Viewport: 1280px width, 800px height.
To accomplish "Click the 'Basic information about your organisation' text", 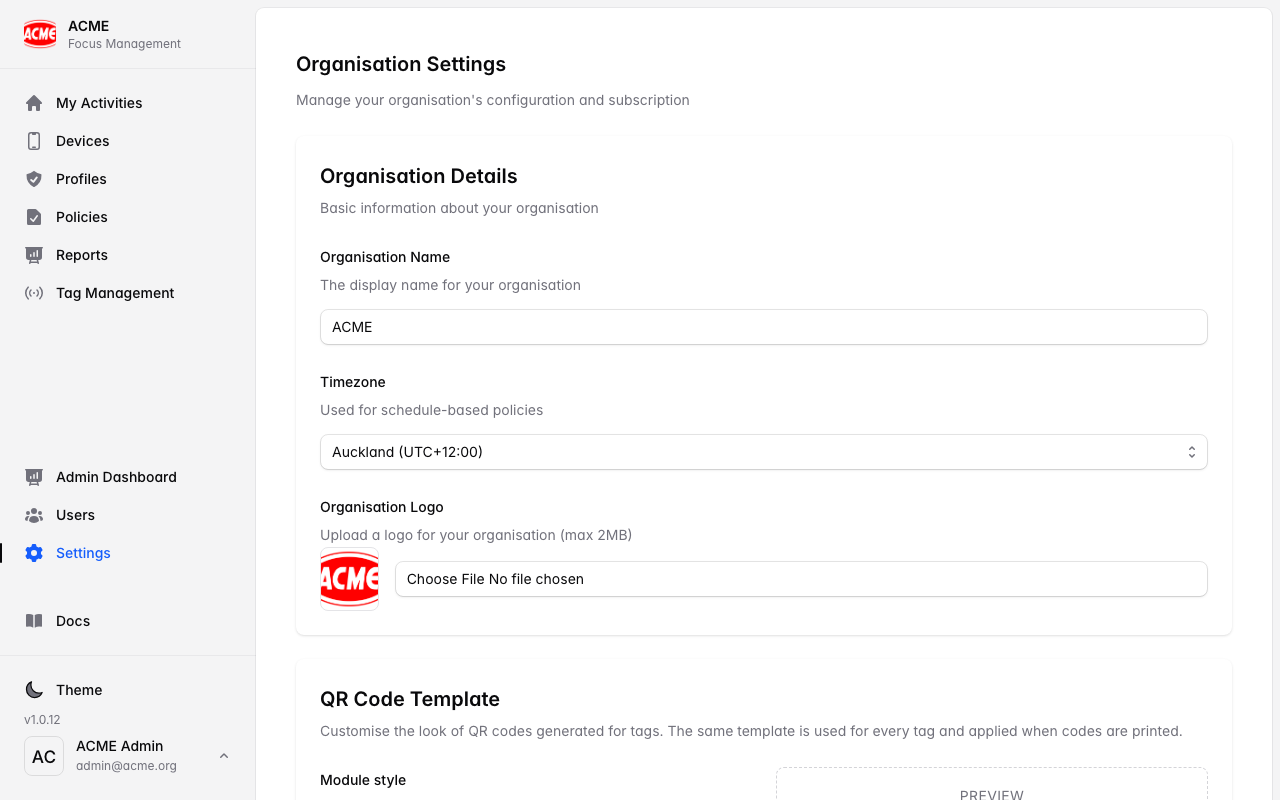I will [459, 208].
